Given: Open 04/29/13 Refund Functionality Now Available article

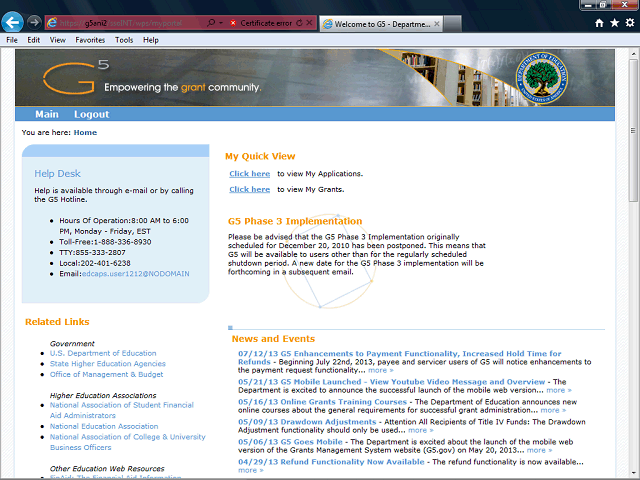Looking at the screenshot, I should 331,462.
